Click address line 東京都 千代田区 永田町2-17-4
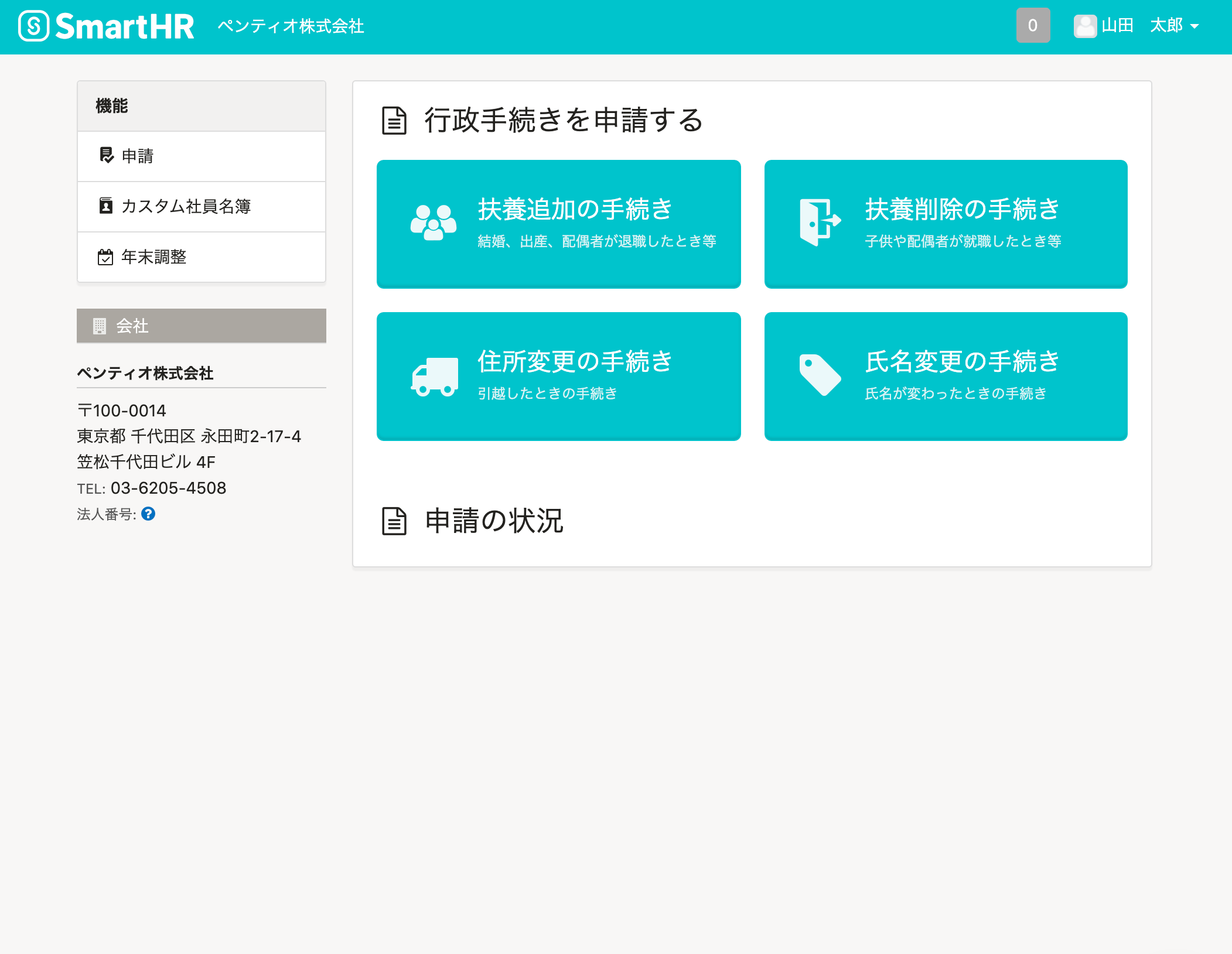Image resolution: width=1232 pixels, height=954 pixels. tap(189, 436)
